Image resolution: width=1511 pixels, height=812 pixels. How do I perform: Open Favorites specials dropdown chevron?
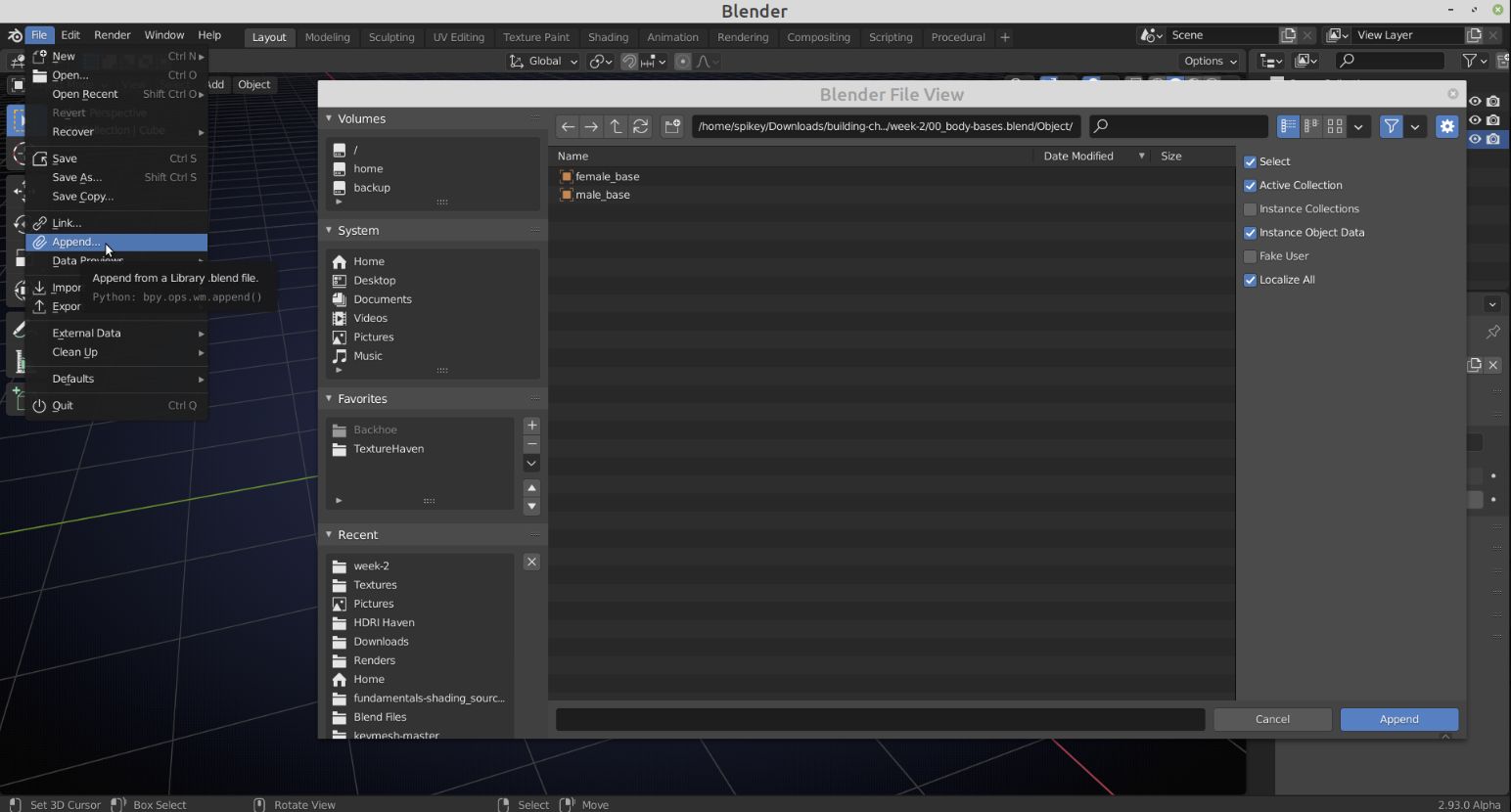[532, 464]
